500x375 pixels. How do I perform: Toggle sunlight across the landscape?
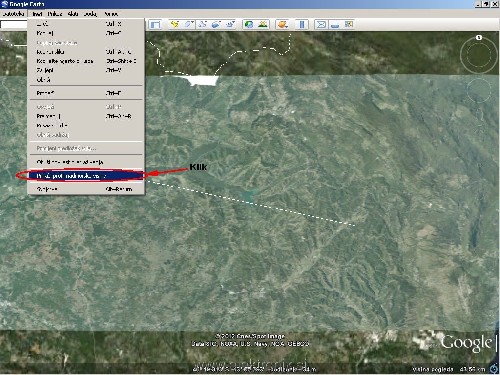click(x=263, y=24)
